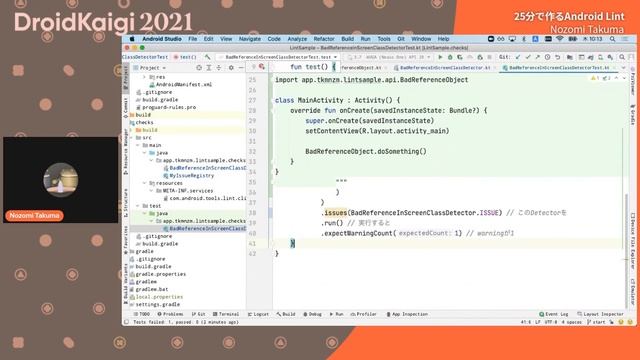Open the Refactor menu
The image size is (640, 360).
point(324,39)
